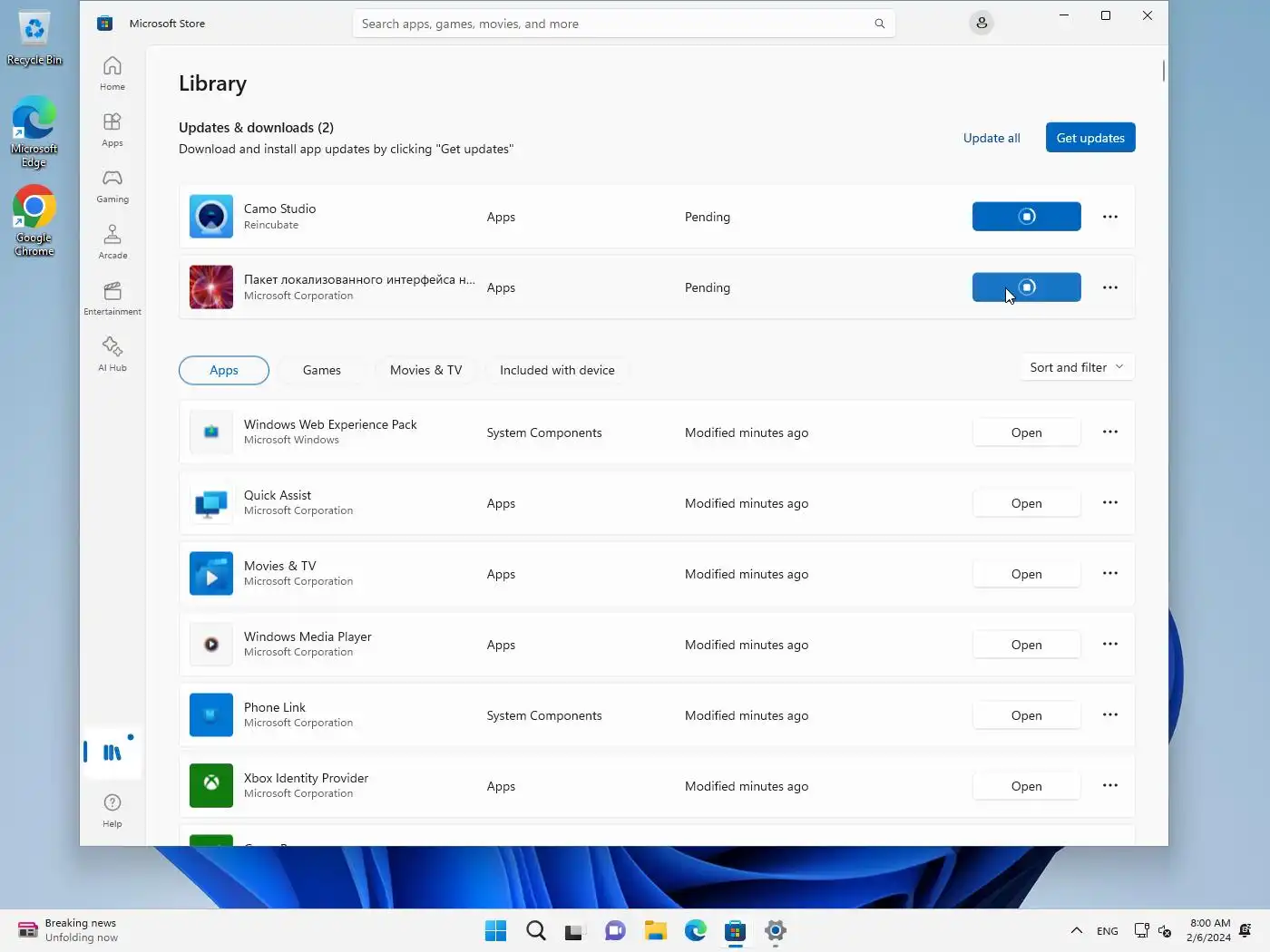Go to Home in Store sidebar
The image size is (1270, 952).
pos(112,73)
